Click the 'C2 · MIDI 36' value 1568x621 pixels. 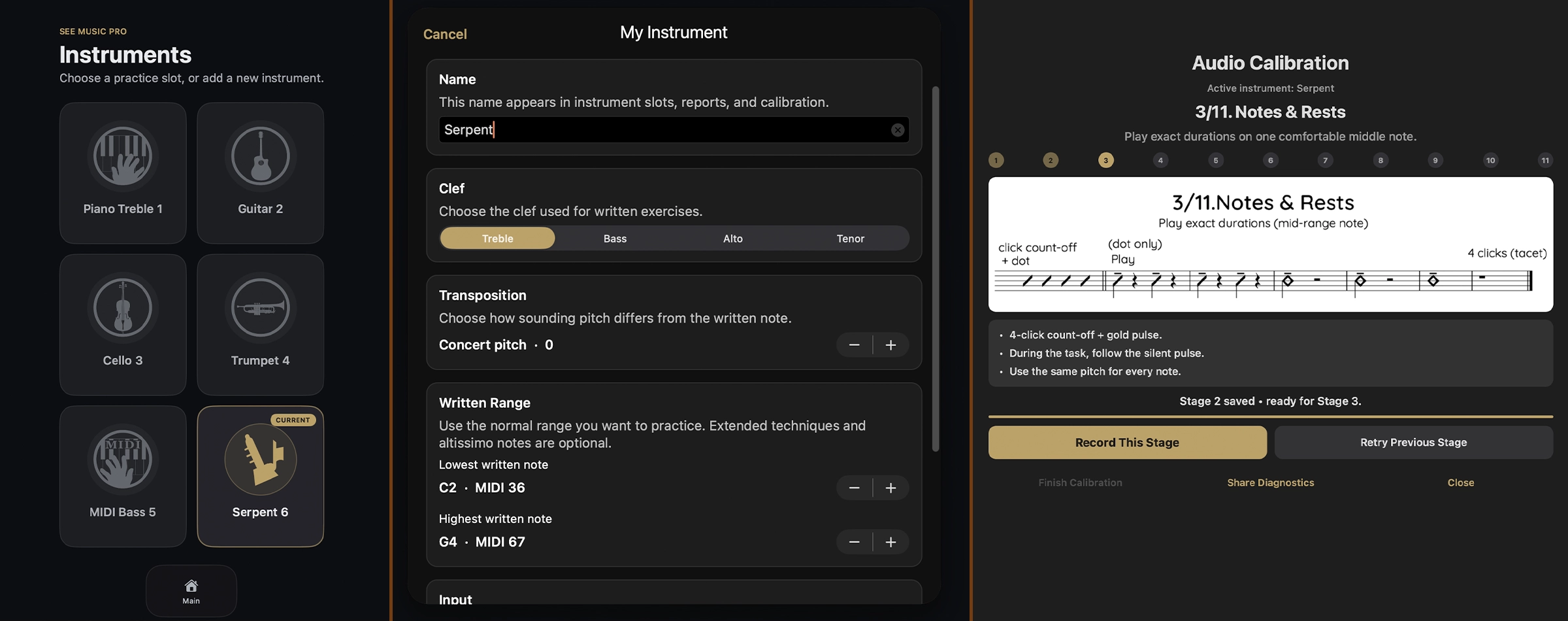(x=482, y=488)
